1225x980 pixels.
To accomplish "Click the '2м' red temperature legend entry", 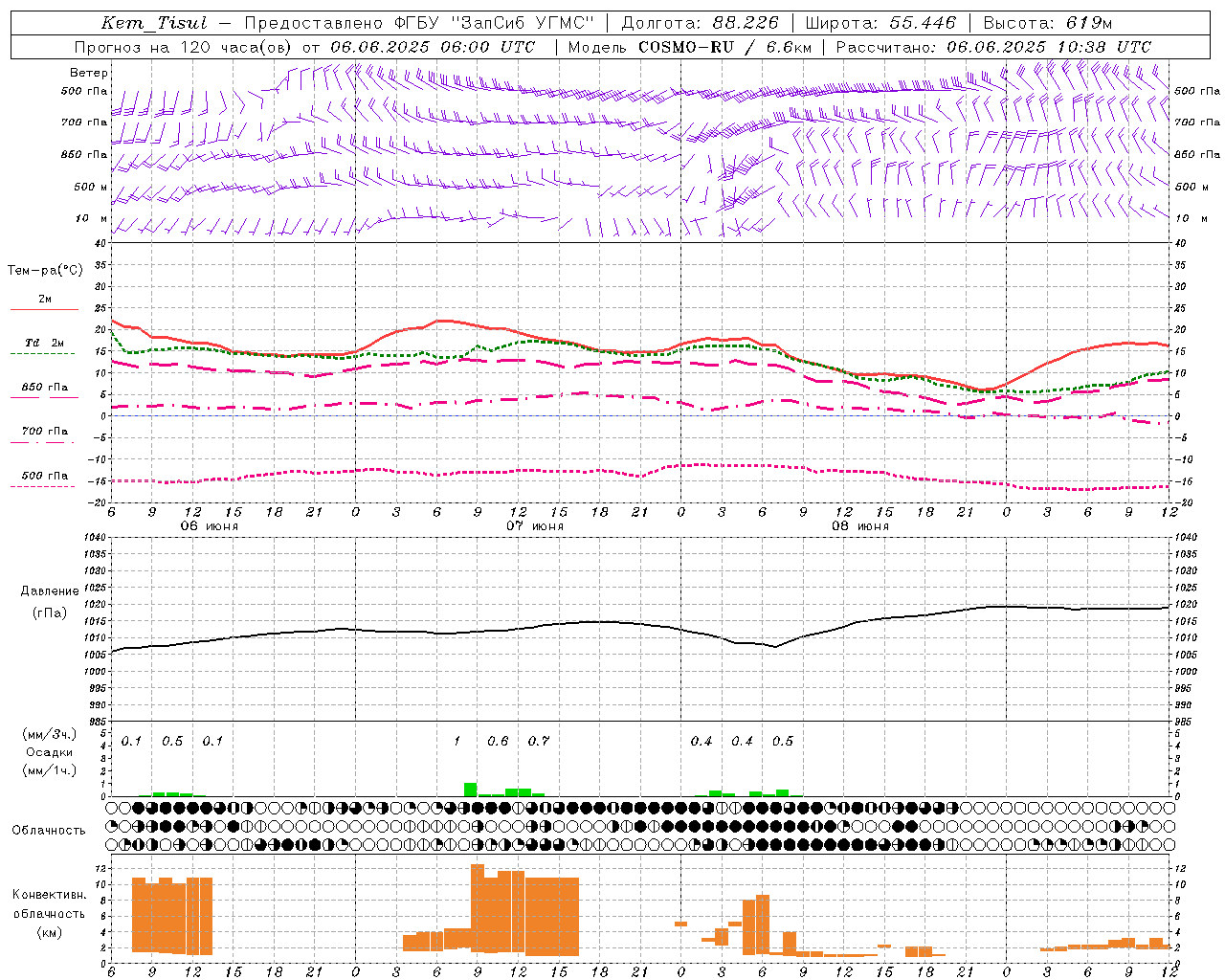I will coord(45,299).
